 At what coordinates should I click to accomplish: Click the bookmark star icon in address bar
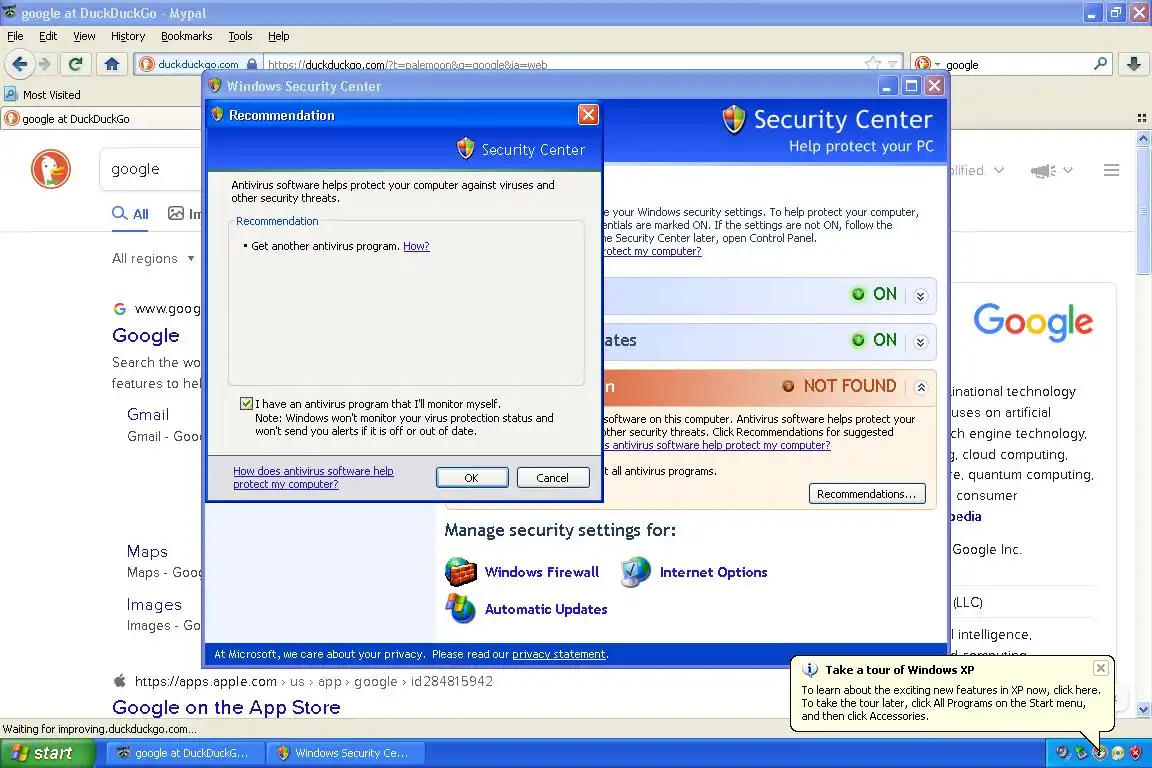coord(872,64)
